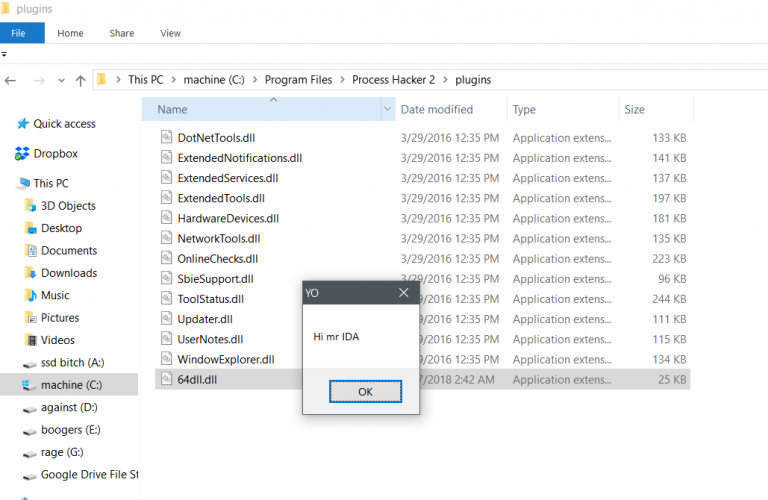The height and width of the screenshot is (500, 768).
Task: Switch to the View ribbon tab
Action: tap(170, 33)
